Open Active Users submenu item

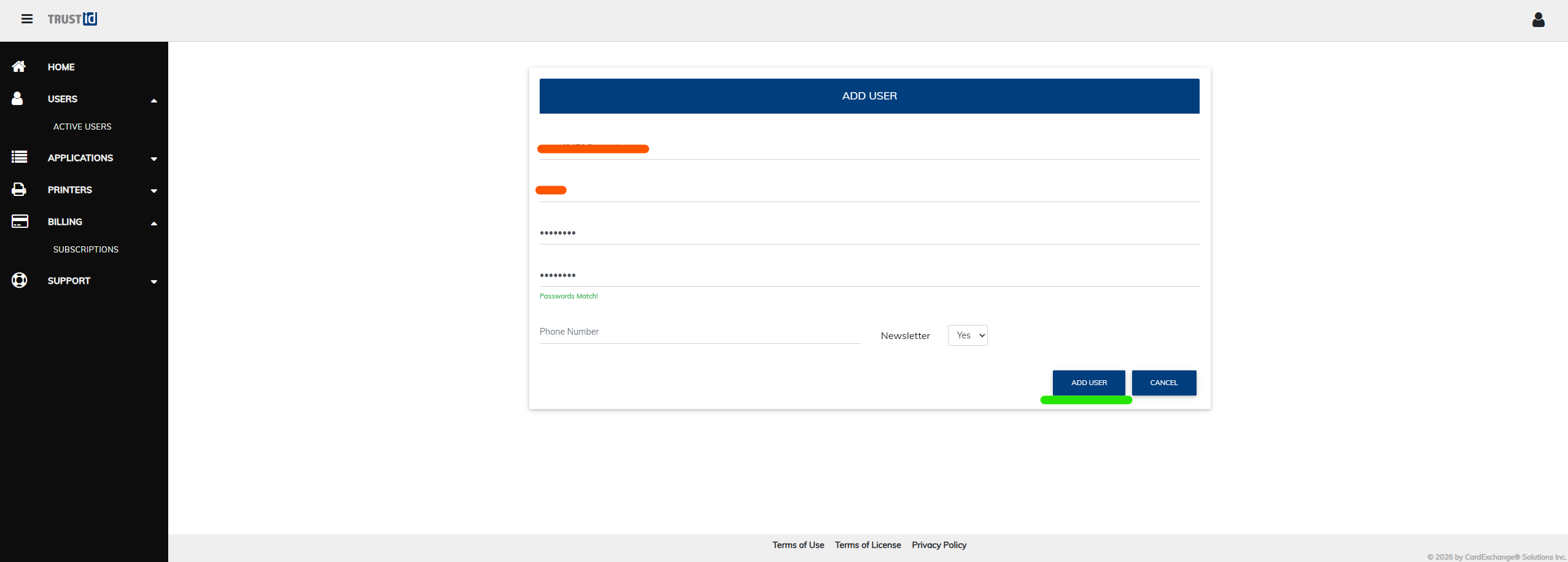(82, 127)
